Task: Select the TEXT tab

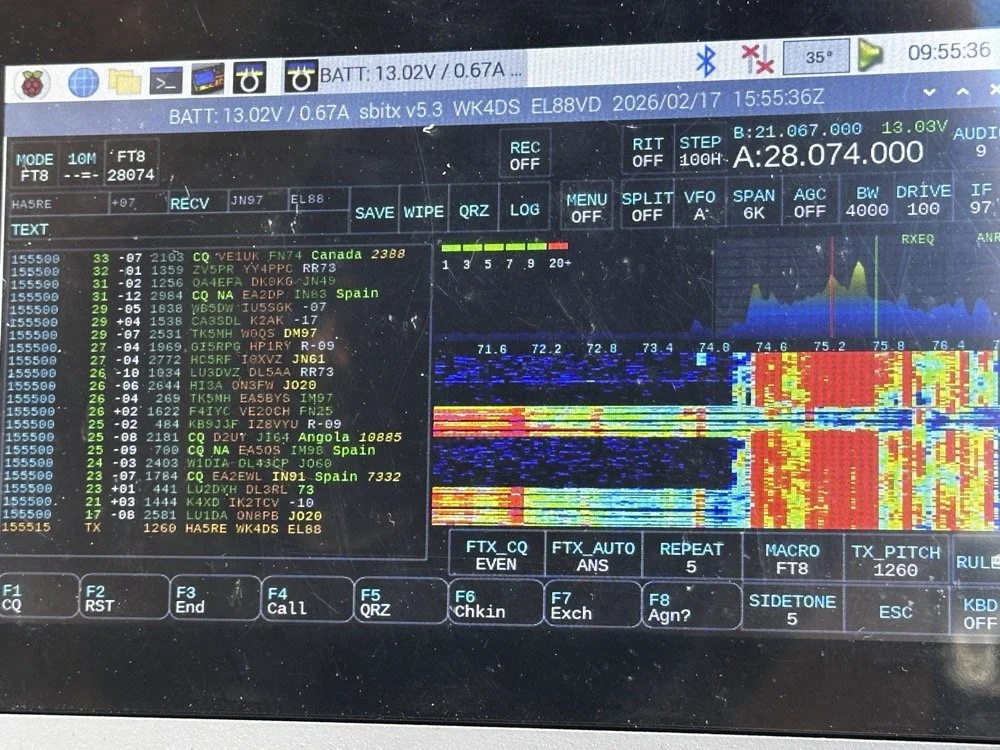Action: click(30, 228)
